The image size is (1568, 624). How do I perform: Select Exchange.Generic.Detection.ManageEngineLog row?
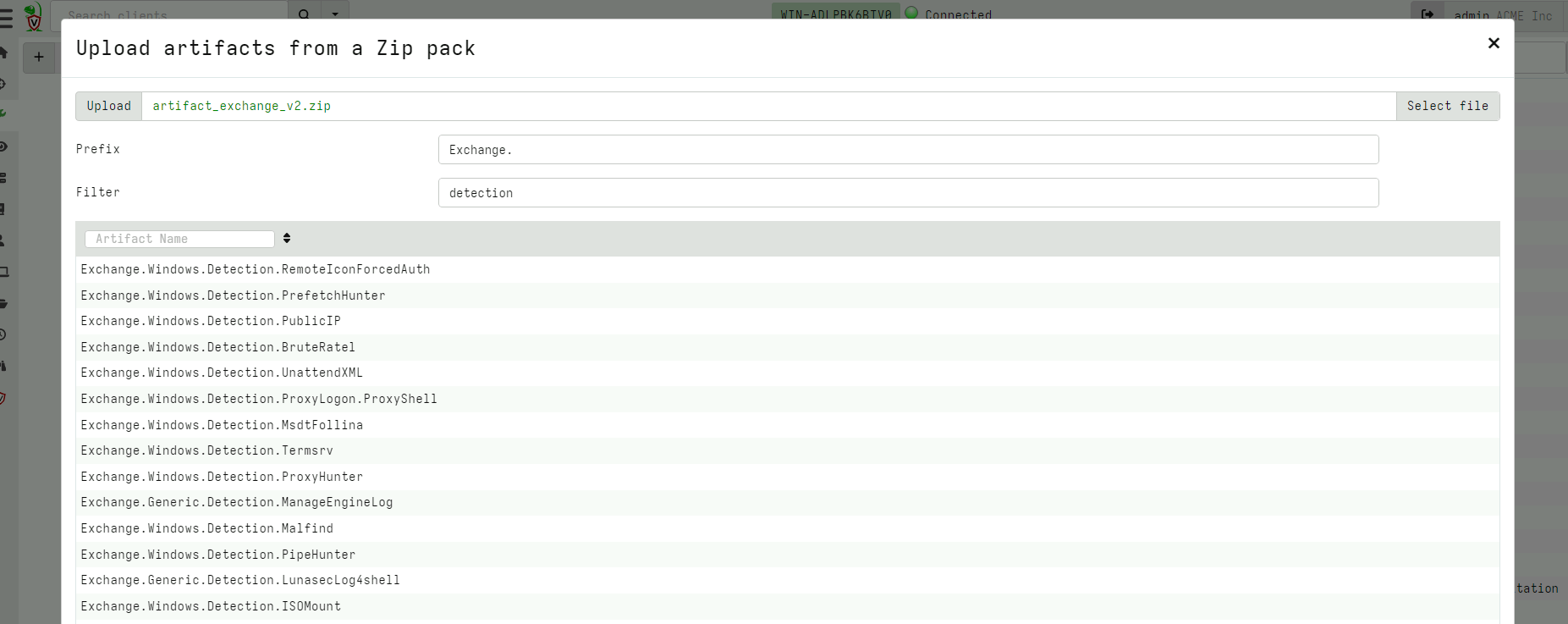[x=237, y=502]
